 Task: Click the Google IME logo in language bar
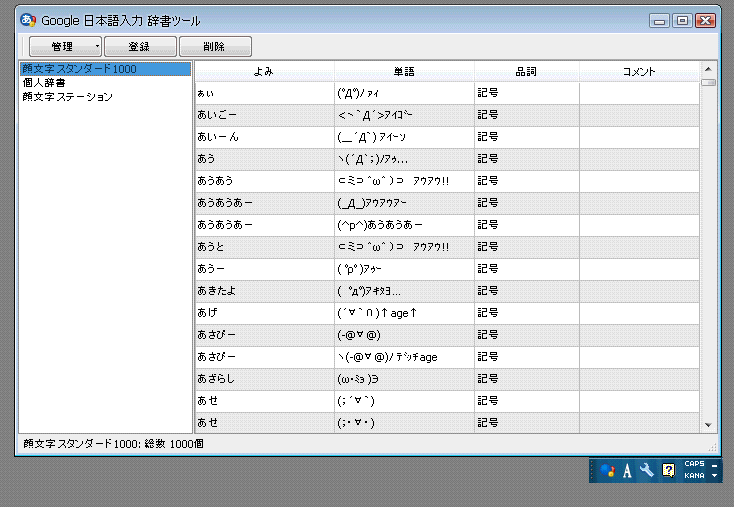point(607,470)
